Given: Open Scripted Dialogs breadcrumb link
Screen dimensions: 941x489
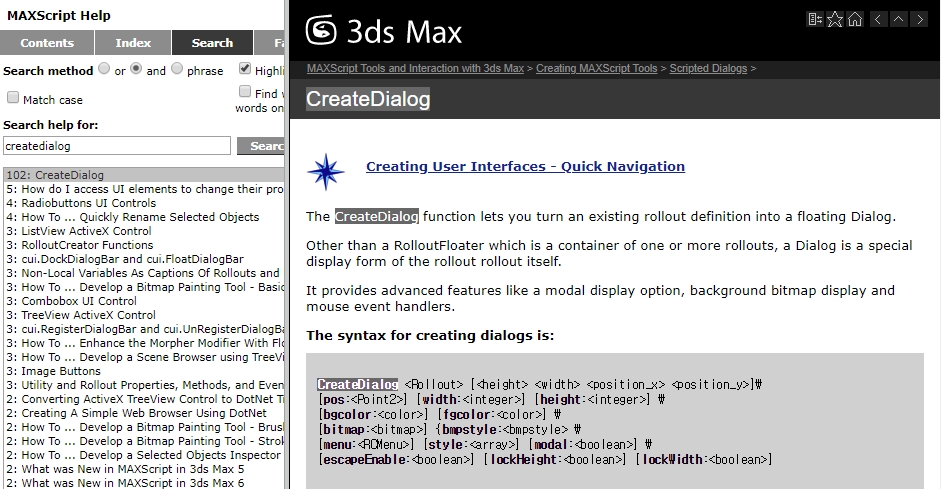Looking at the screenshot, I should 708,68.
